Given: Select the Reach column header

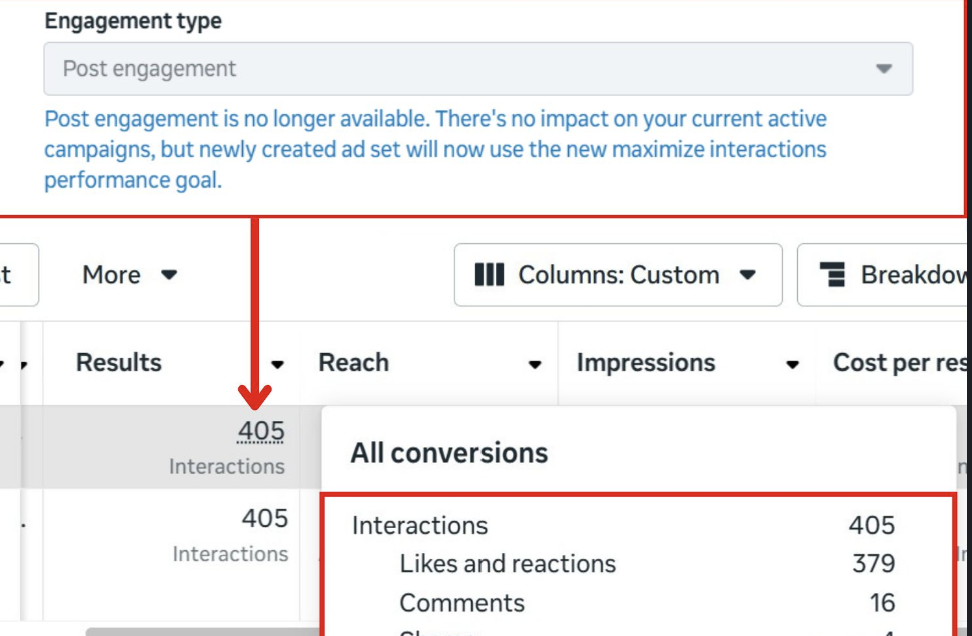Looking at the screenshot, I should 353,363.
